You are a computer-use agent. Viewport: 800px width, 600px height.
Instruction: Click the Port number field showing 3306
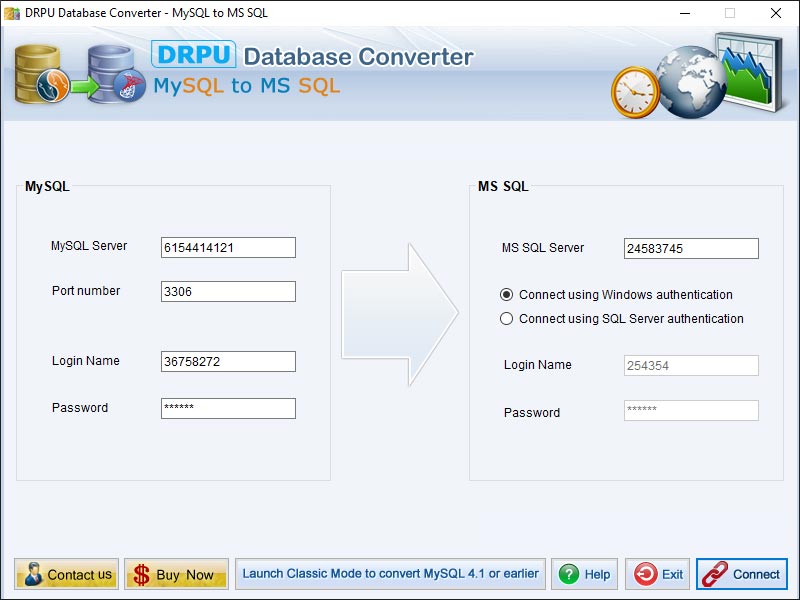coord(227,291)
